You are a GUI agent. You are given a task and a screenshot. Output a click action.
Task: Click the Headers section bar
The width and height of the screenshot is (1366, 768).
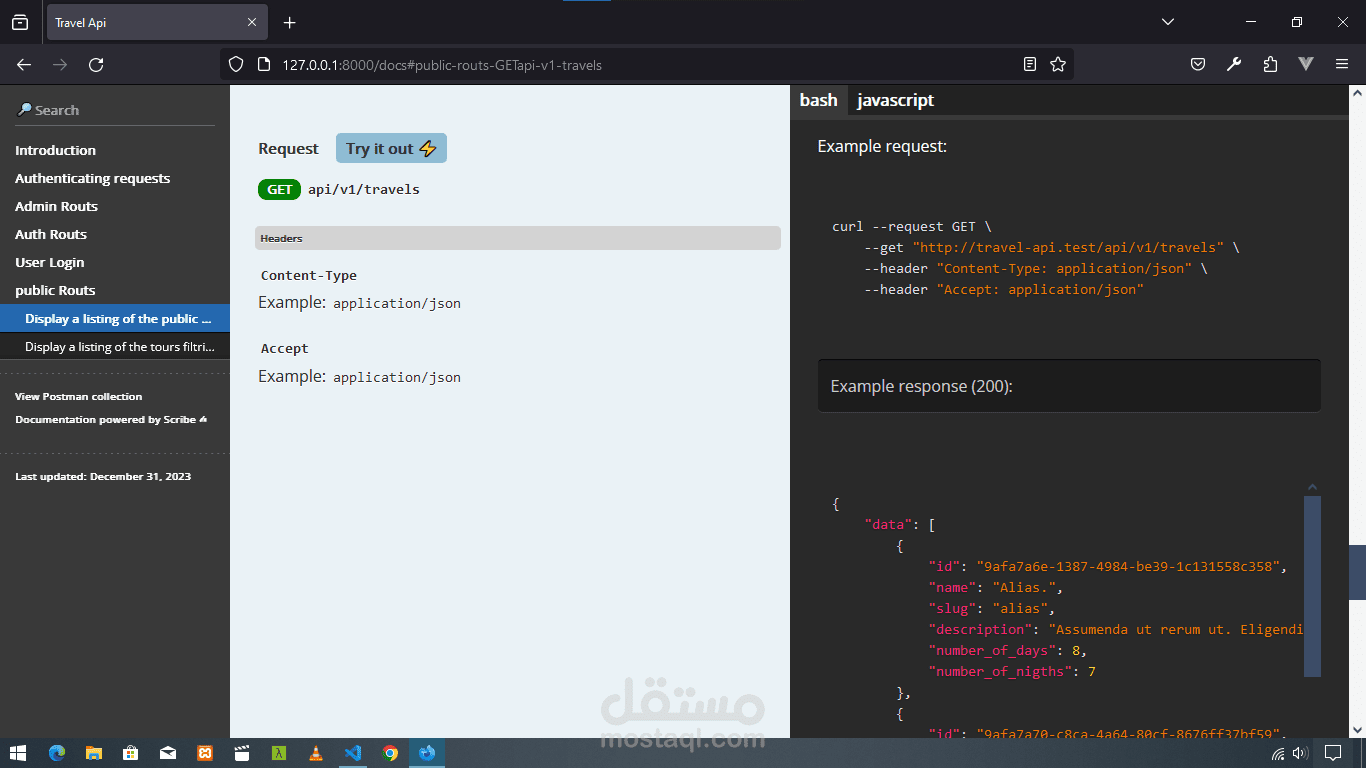click(518, 238)
